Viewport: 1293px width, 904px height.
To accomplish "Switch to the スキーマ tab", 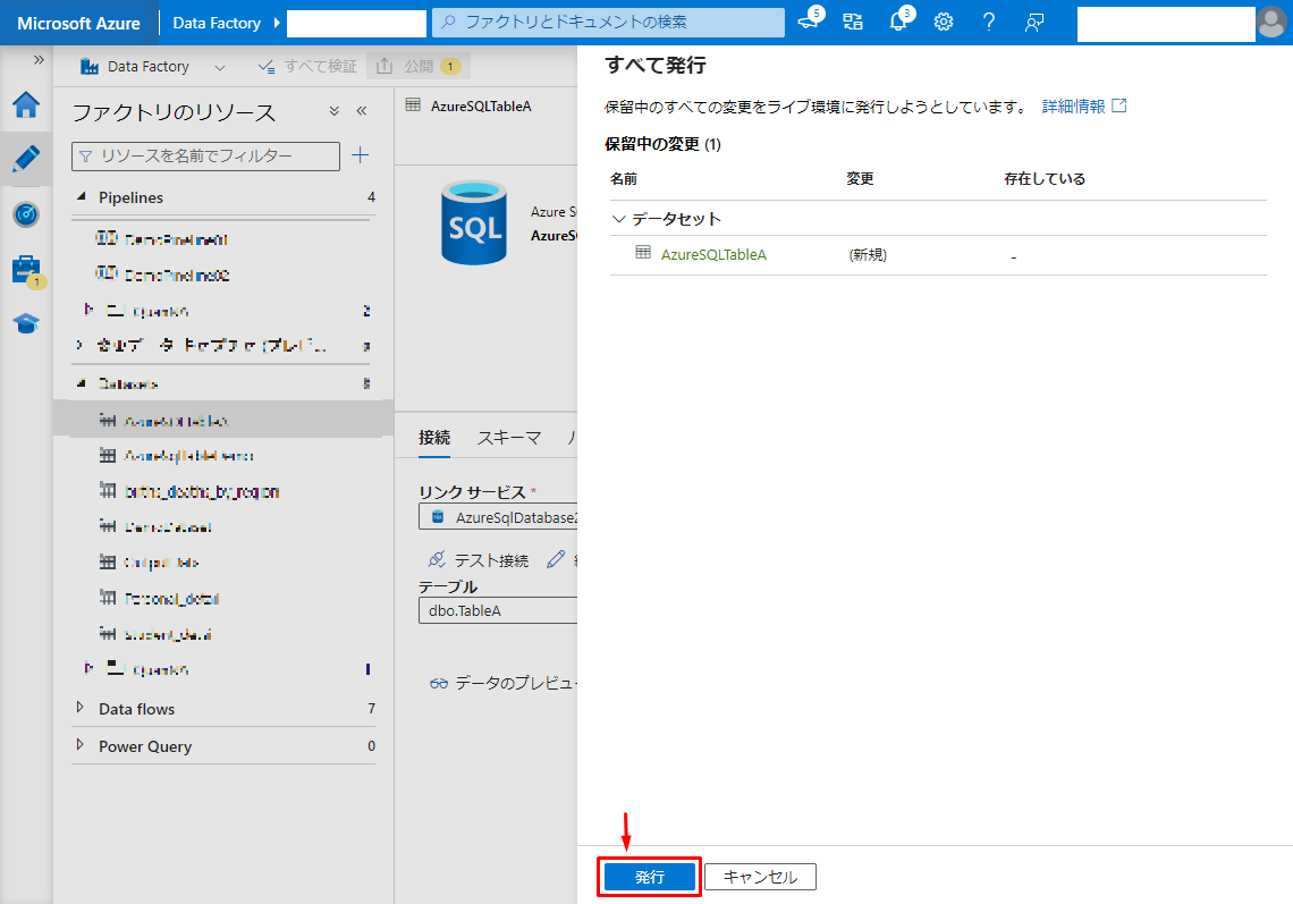I will [x=509, y=437].
